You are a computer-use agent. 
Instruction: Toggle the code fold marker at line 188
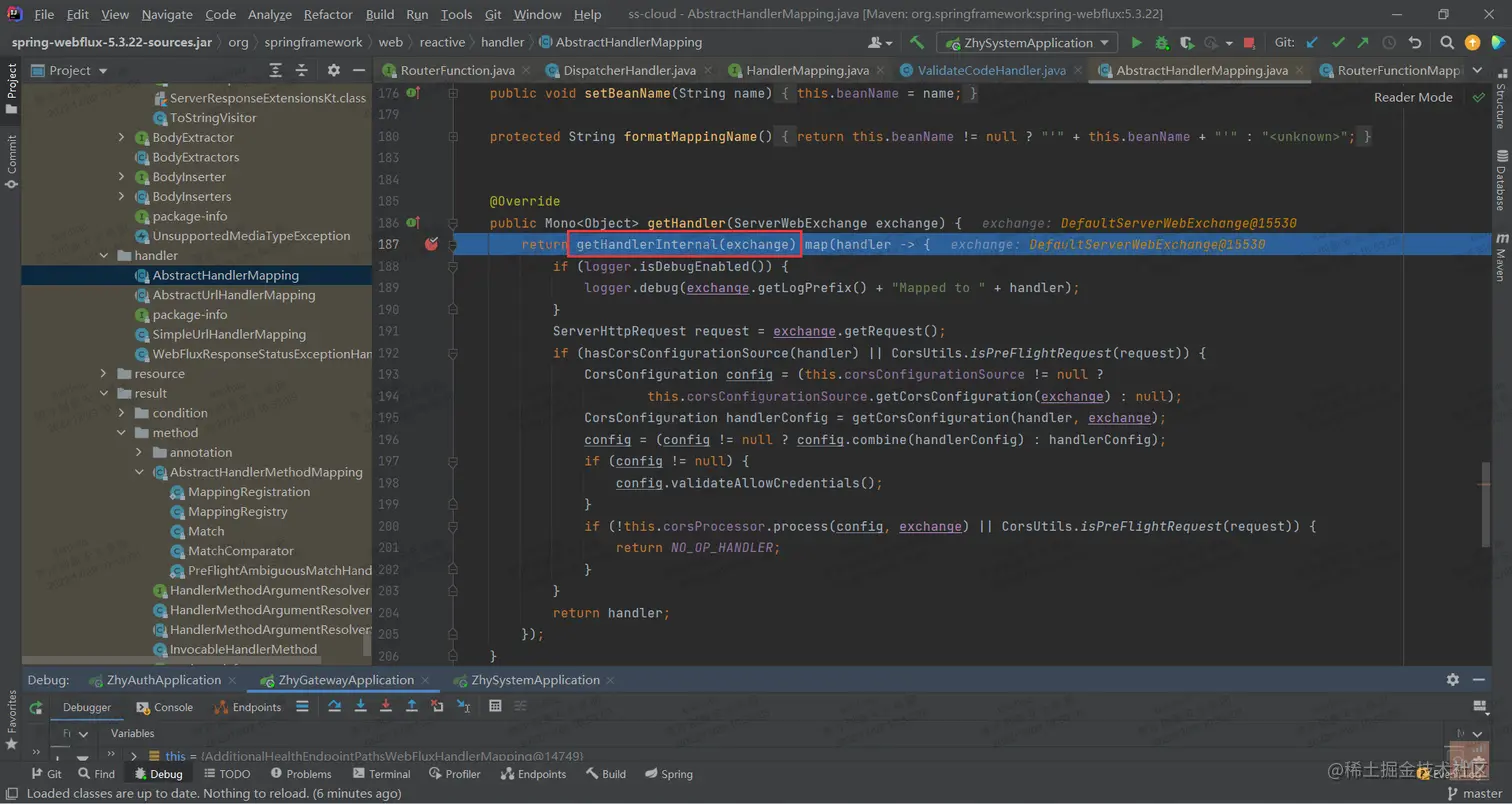pyautogui.click(x=453, y=267)
